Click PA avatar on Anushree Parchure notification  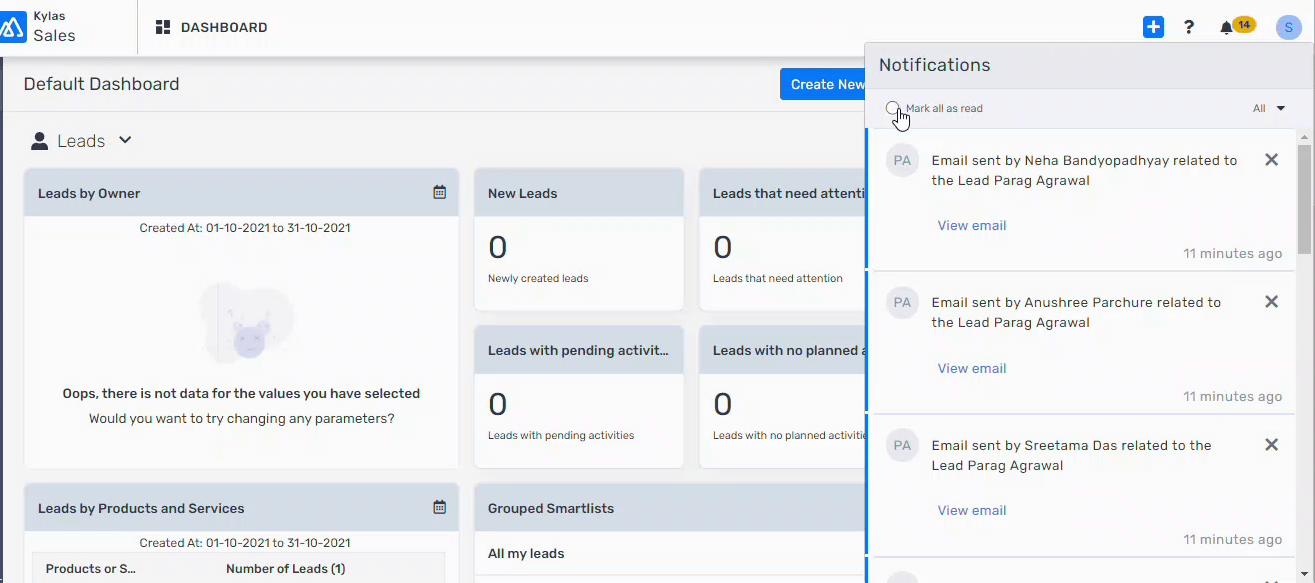pyautogui.click(x=903, y=302)
